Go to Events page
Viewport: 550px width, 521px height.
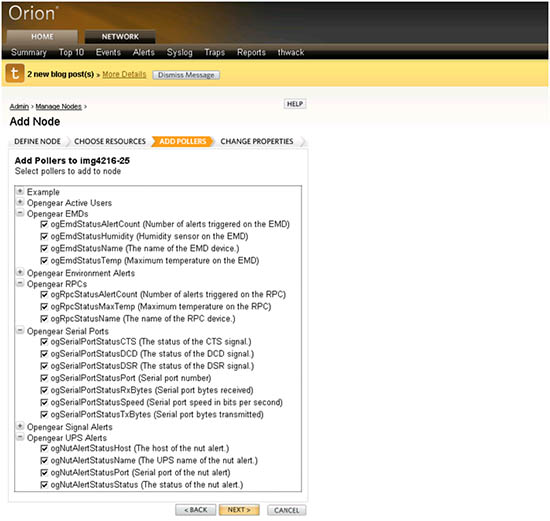108,52
